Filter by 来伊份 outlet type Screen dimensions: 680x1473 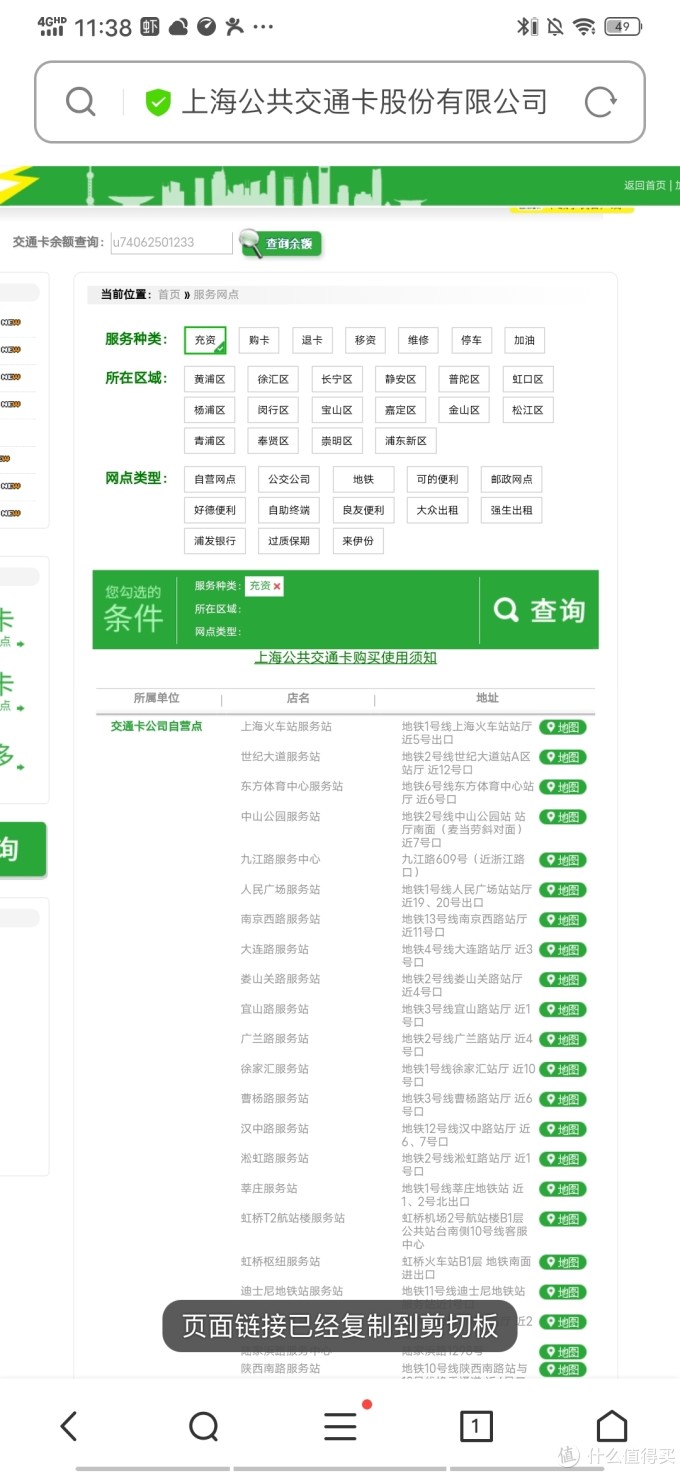coord(358,541)
